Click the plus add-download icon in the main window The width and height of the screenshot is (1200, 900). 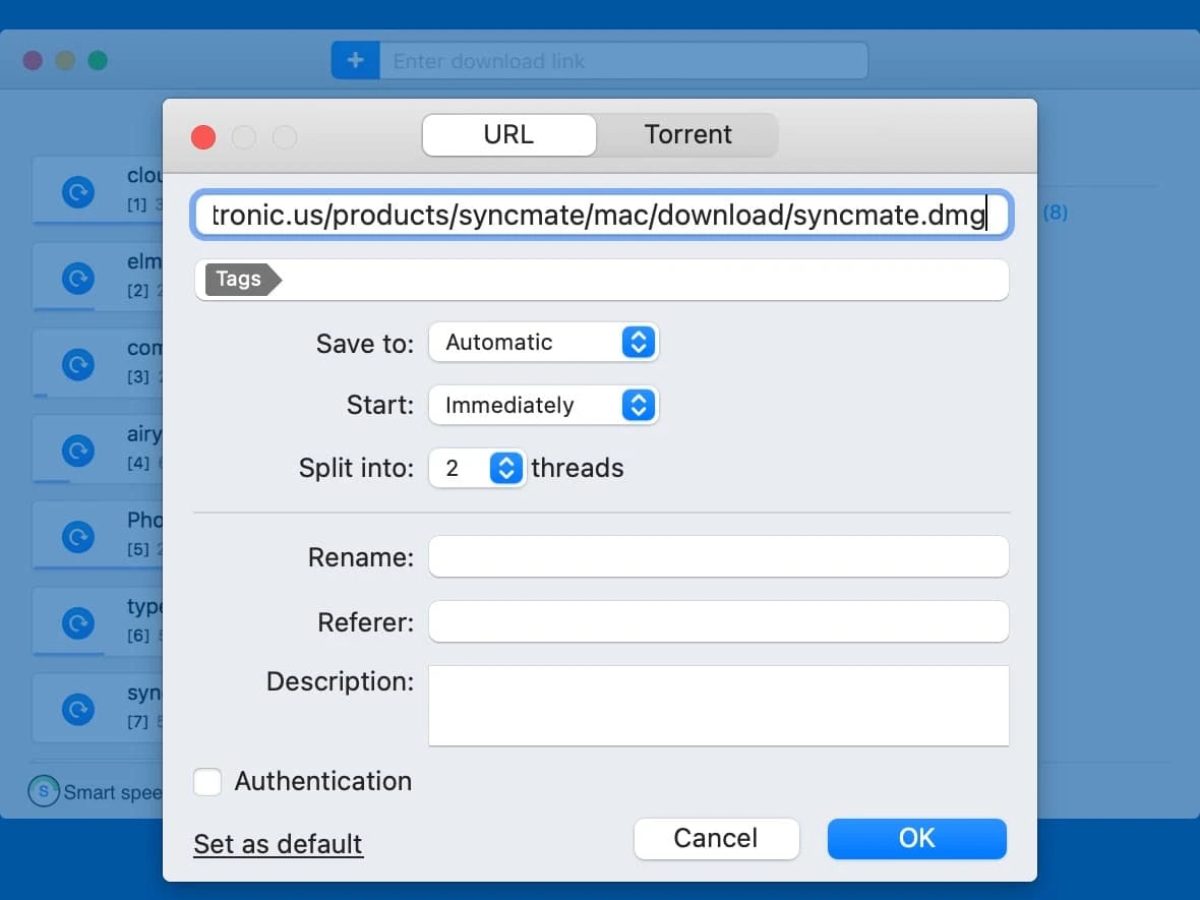click(355, 61)
